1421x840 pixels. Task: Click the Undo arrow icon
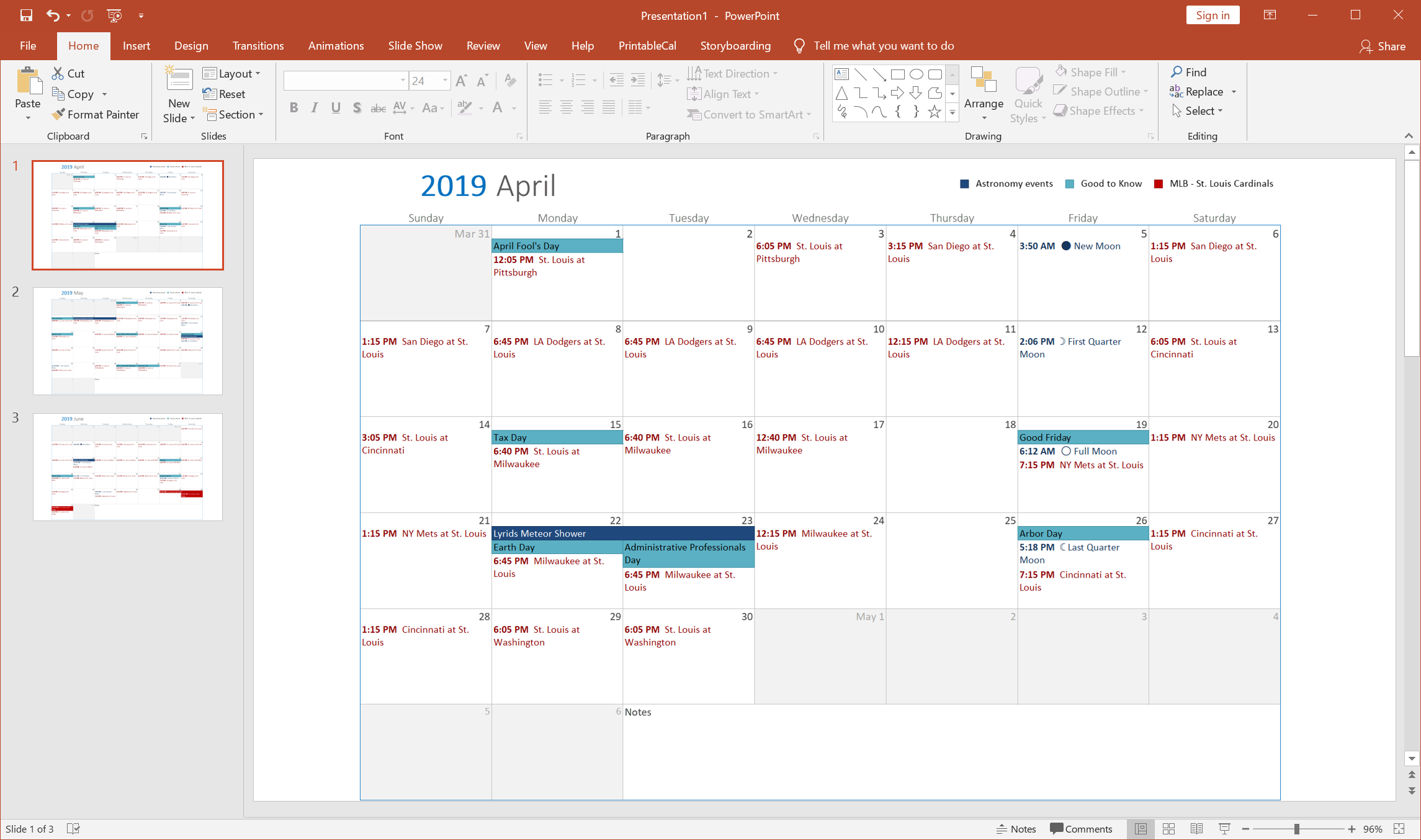53,16
